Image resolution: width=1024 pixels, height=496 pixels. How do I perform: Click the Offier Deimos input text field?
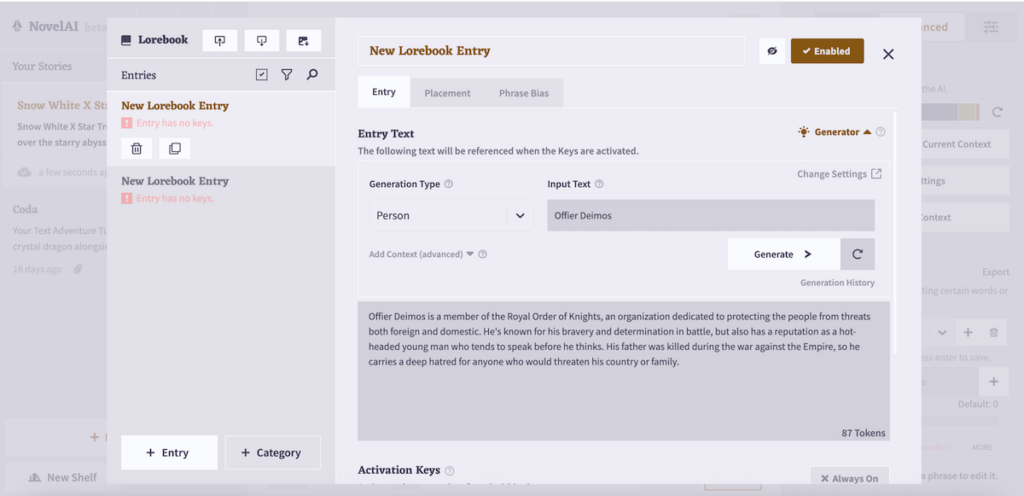[x=711, y=215]
